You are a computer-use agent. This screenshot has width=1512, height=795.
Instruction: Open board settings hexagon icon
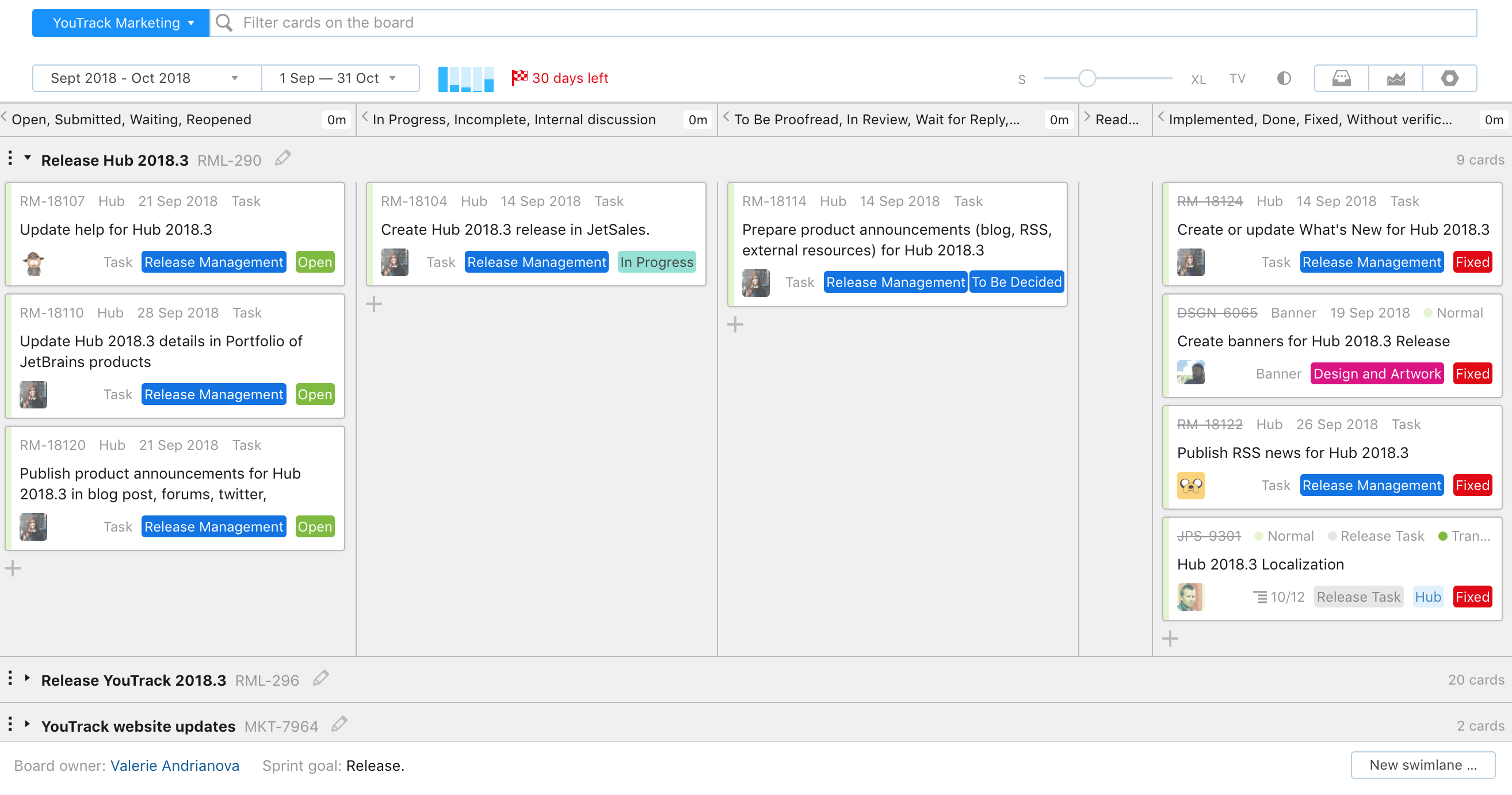tap(1449, 78)
